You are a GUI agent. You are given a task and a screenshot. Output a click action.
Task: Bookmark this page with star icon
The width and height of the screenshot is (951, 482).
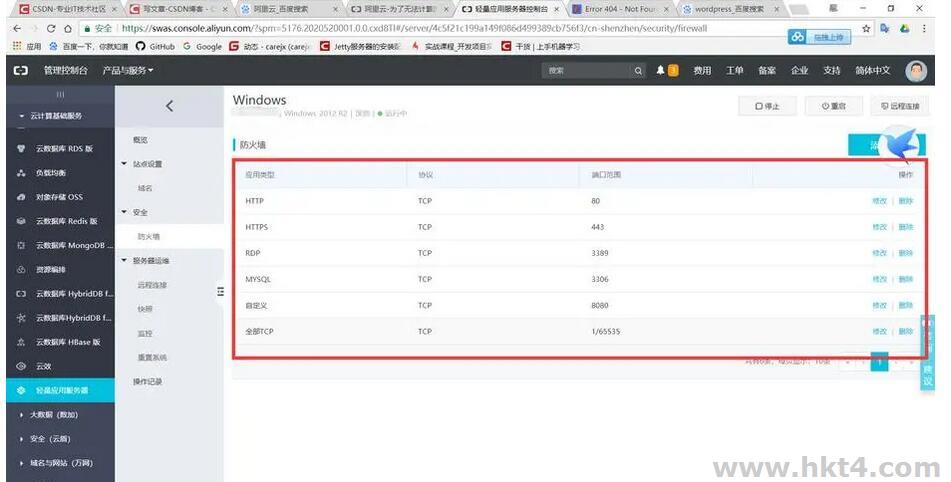click(866, 28)
